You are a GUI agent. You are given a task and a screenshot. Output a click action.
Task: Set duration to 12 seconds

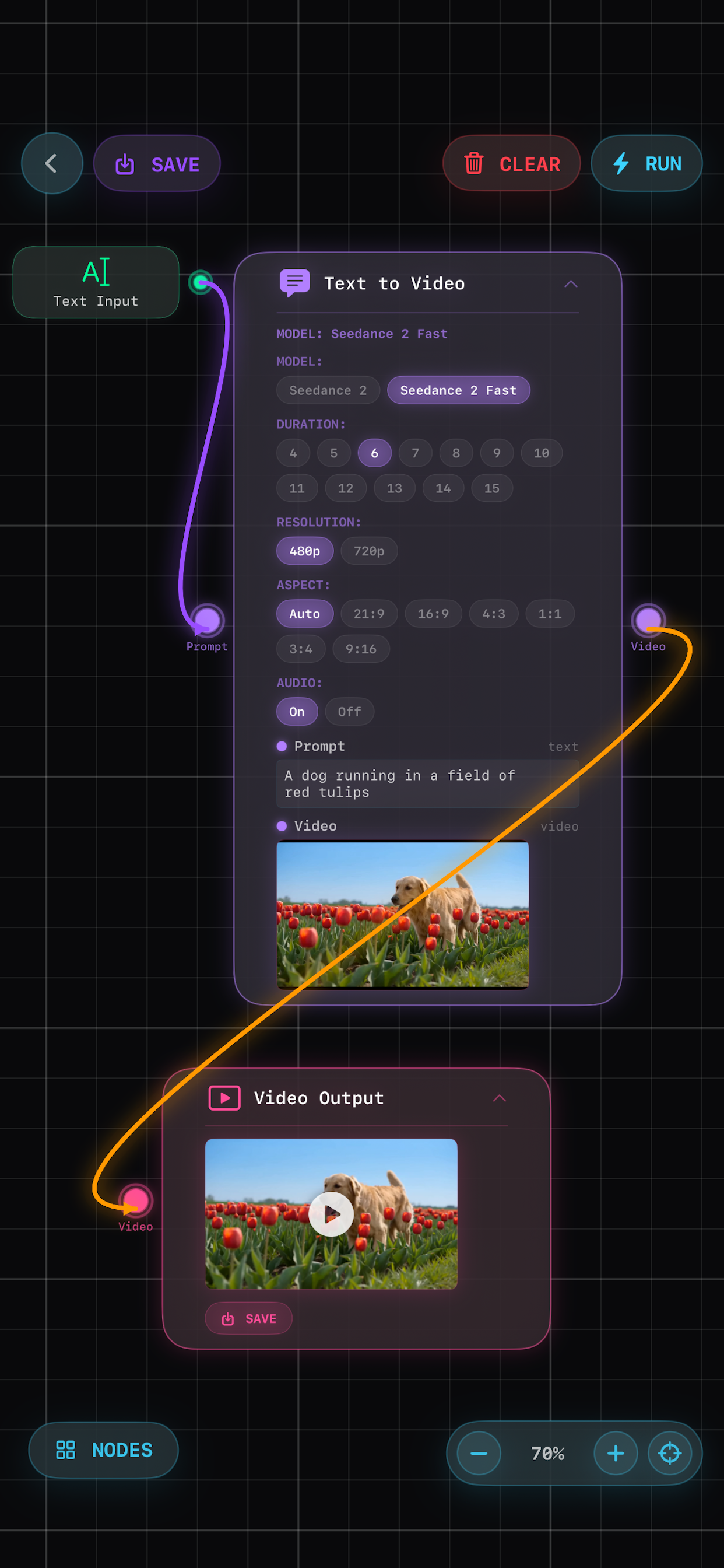point(346,488)
